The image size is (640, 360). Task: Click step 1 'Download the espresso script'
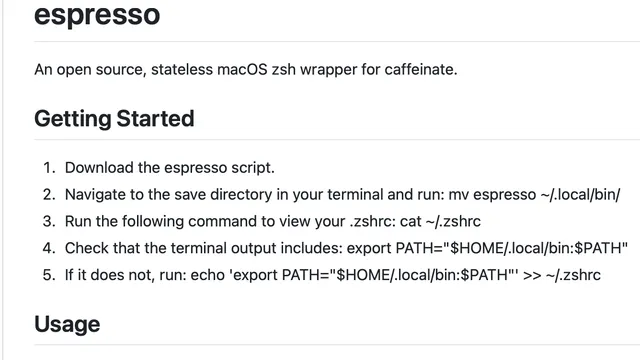170,168
